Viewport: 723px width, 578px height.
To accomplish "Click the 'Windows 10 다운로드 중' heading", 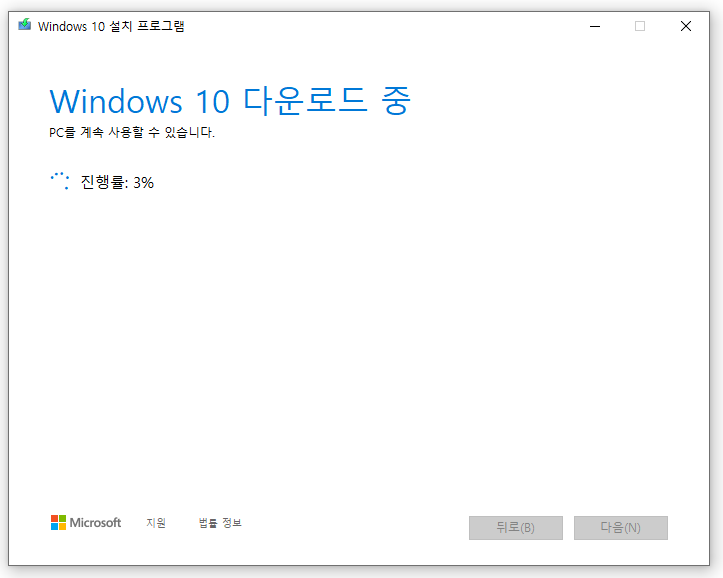I will pos(230,100).
